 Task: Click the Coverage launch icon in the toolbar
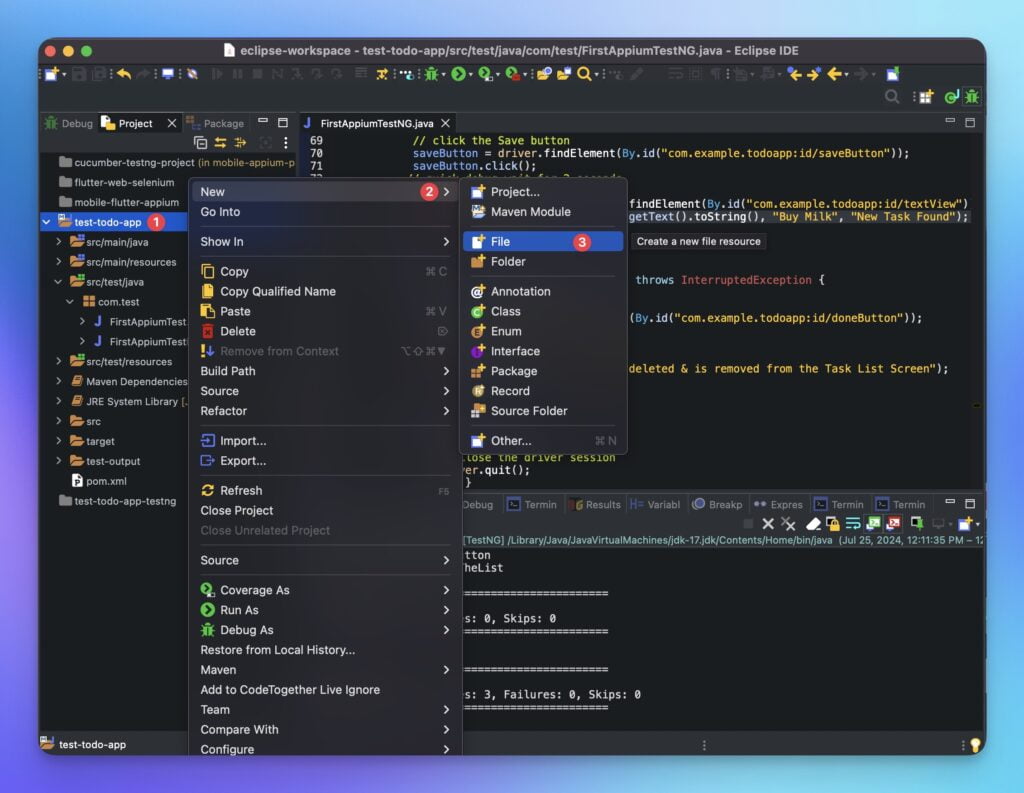(x=485, y=74)
